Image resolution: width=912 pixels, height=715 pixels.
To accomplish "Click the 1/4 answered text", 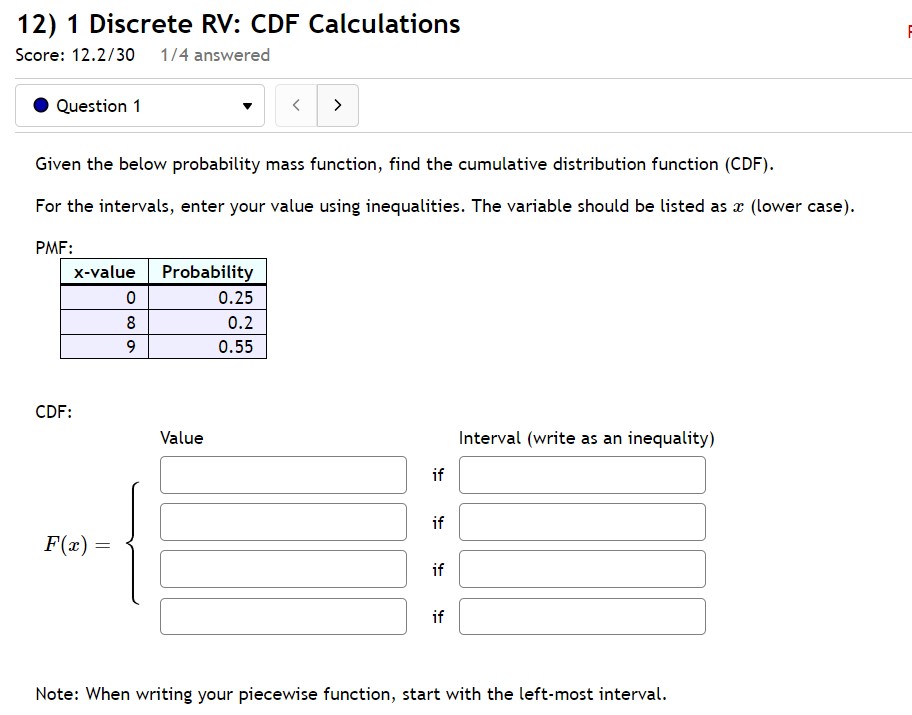I will (214, 55).
